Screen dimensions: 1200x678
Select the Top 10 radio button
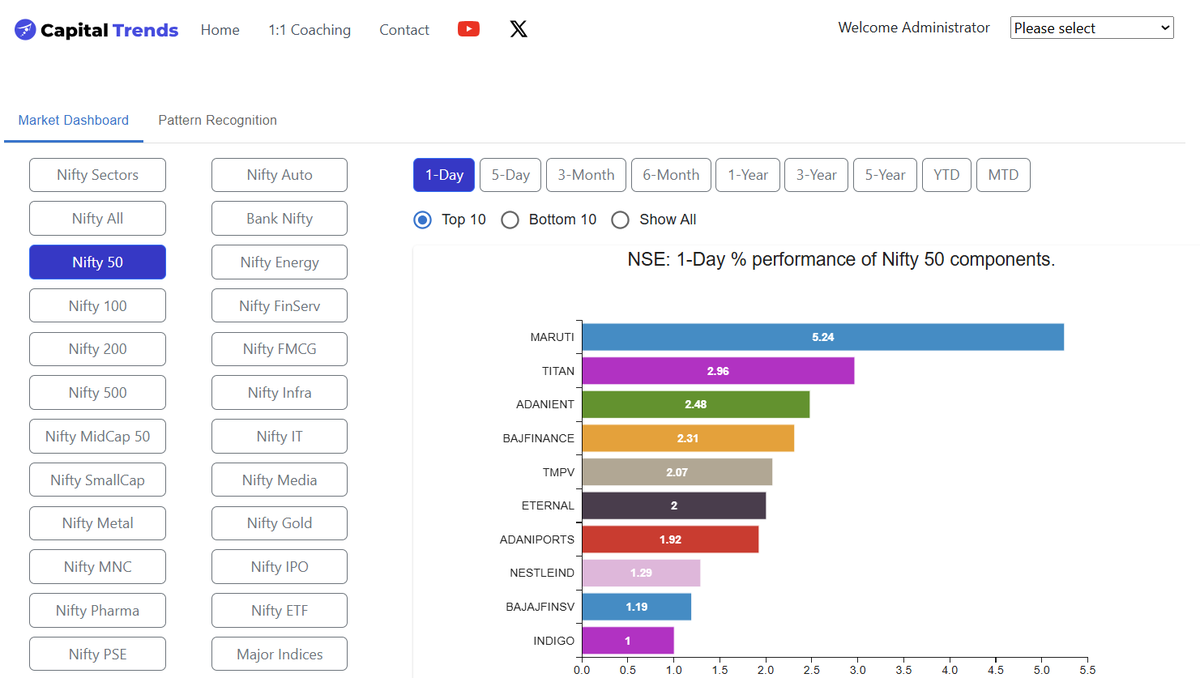tap(423, 219)
